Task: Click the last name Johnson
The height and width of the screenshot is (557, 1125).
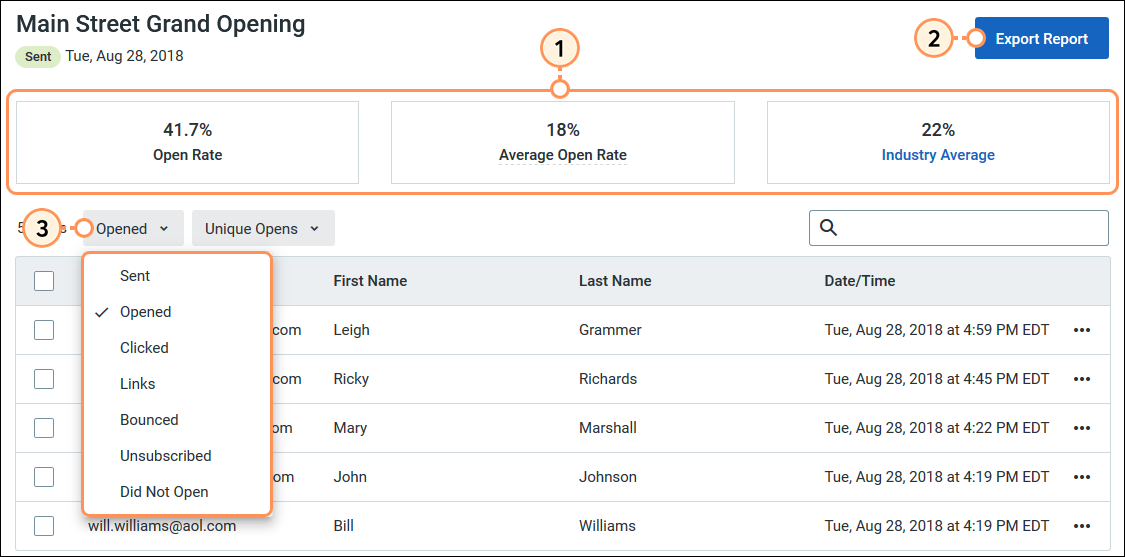Action: click(608, 477)
